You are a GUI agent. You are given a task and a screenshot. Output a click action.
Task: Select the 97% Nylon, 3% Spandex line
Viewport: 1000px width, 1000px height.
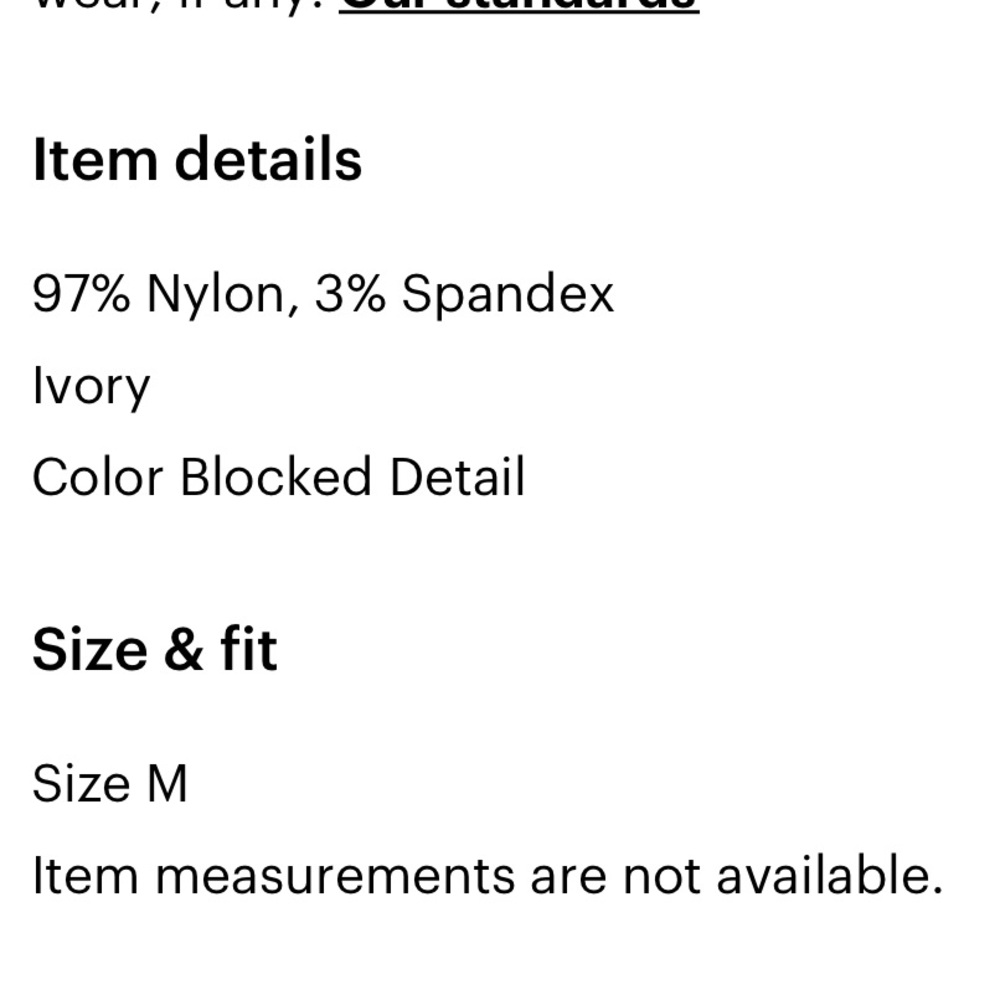point(323,295)
